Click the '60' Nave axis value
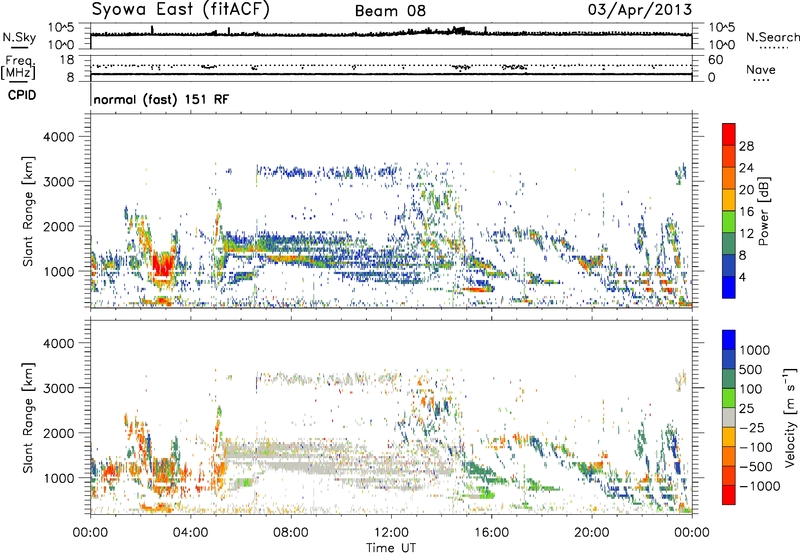Screen dimensions: 800x554 coord(715,60)
